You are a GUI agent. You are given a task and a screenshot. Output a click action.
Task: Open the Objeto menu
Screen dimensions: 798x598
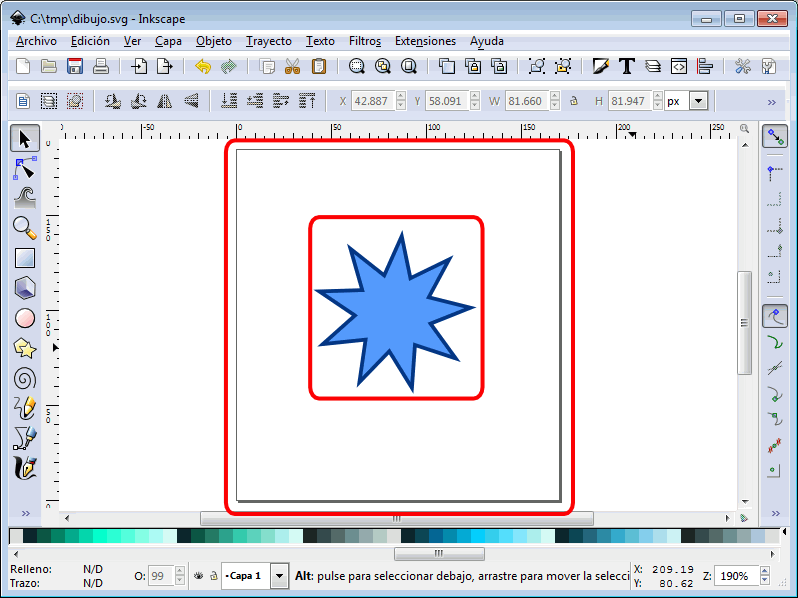point(214,41)
